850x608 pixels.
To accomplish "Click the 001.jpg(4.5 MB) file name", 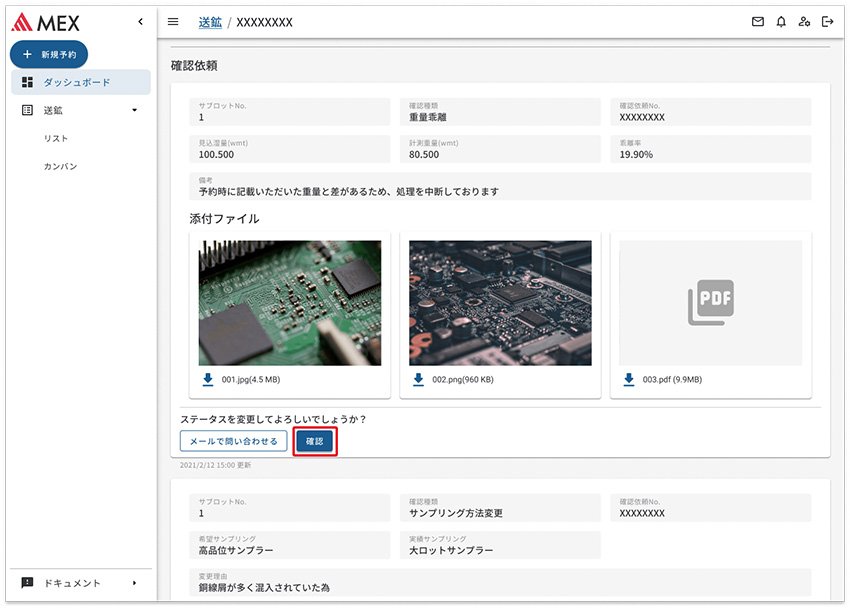I will click(x=250, y=380).
